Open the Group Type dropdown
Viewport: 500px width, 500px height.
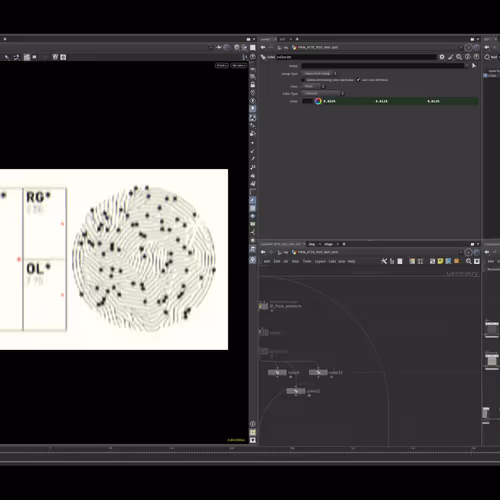pos(319,73)
